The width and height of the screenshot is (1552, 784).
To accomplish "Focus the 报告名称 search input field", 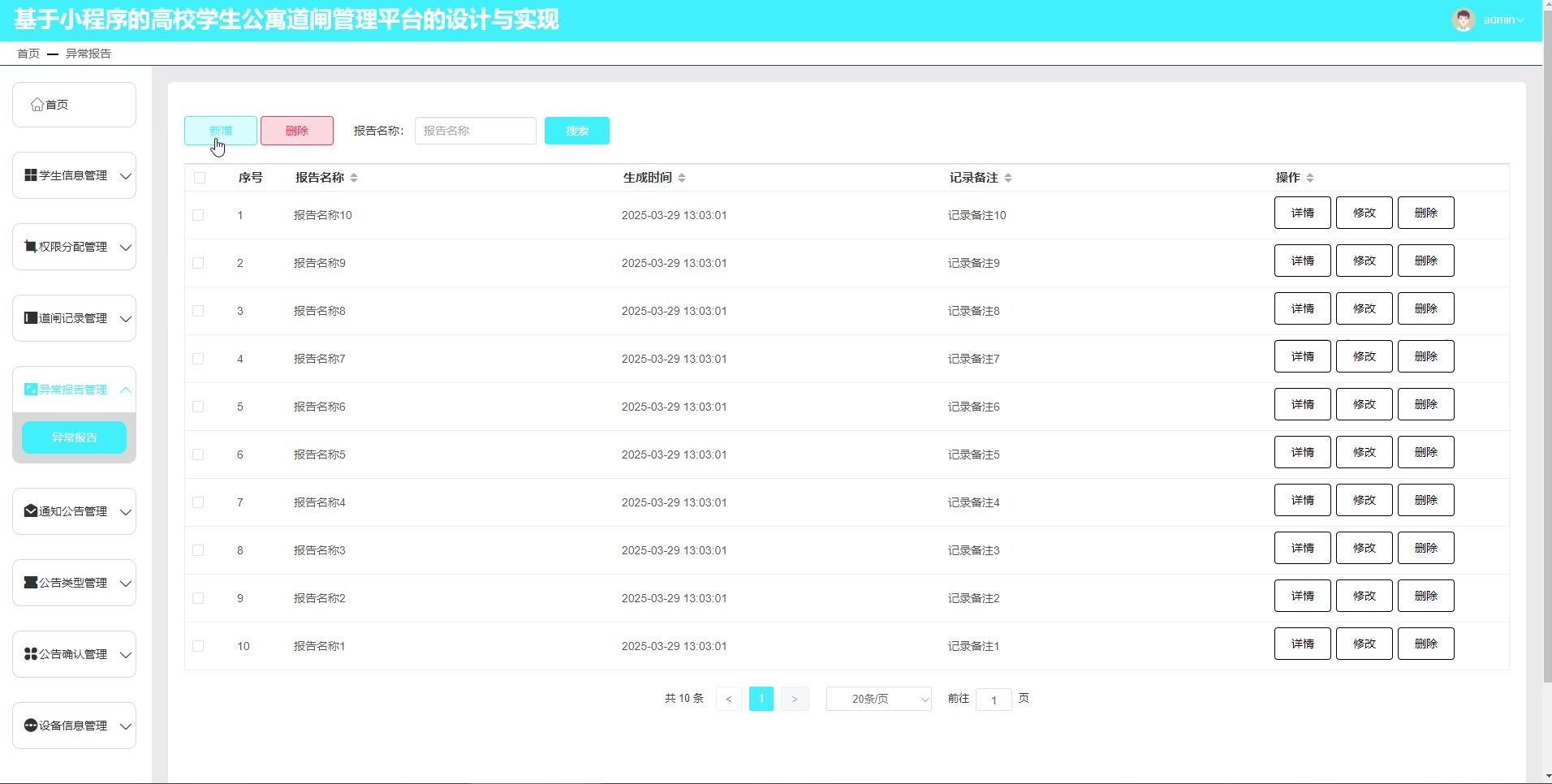I will (475, 131).
